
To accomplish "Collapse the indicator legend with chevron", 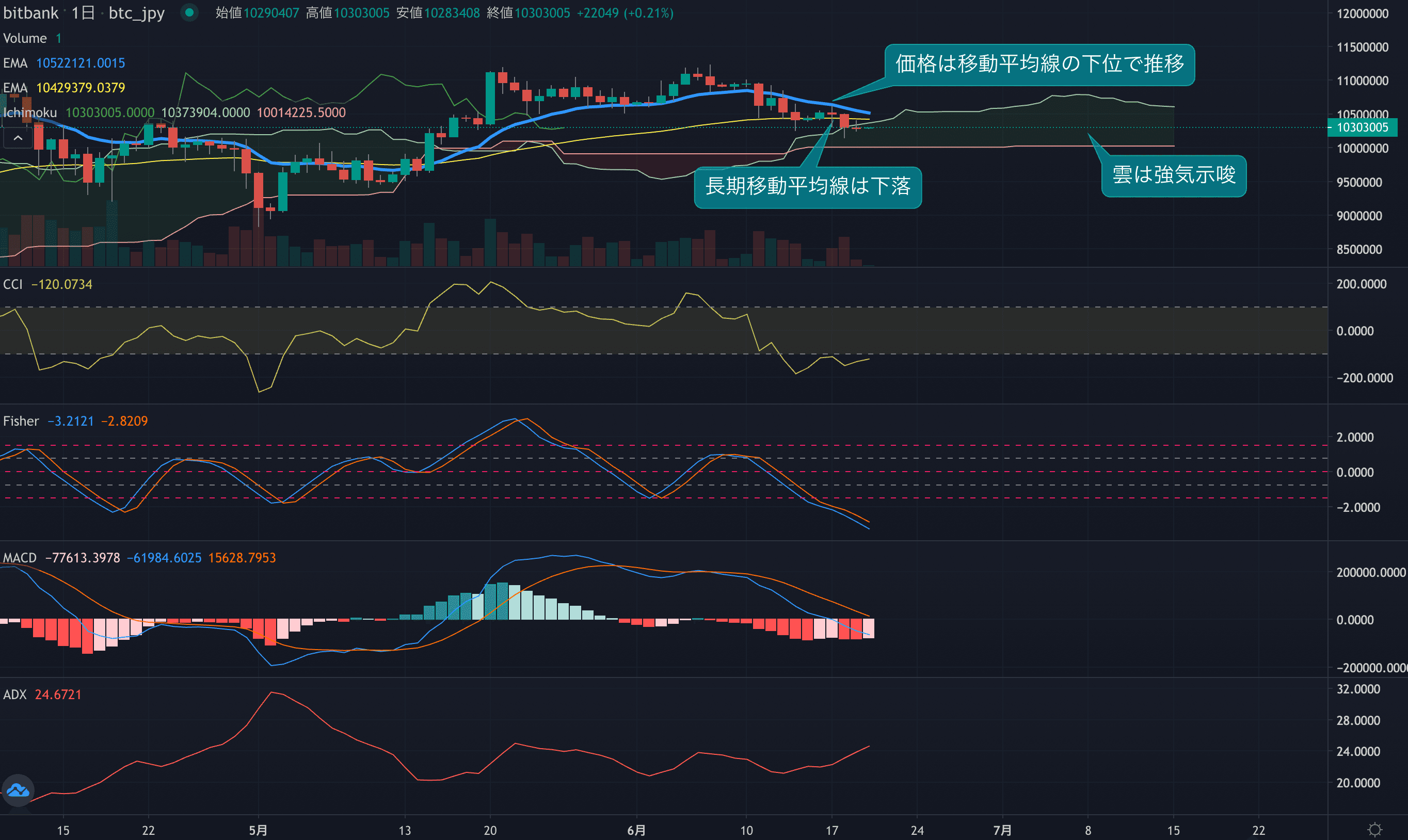I will (x=18, y=138).
